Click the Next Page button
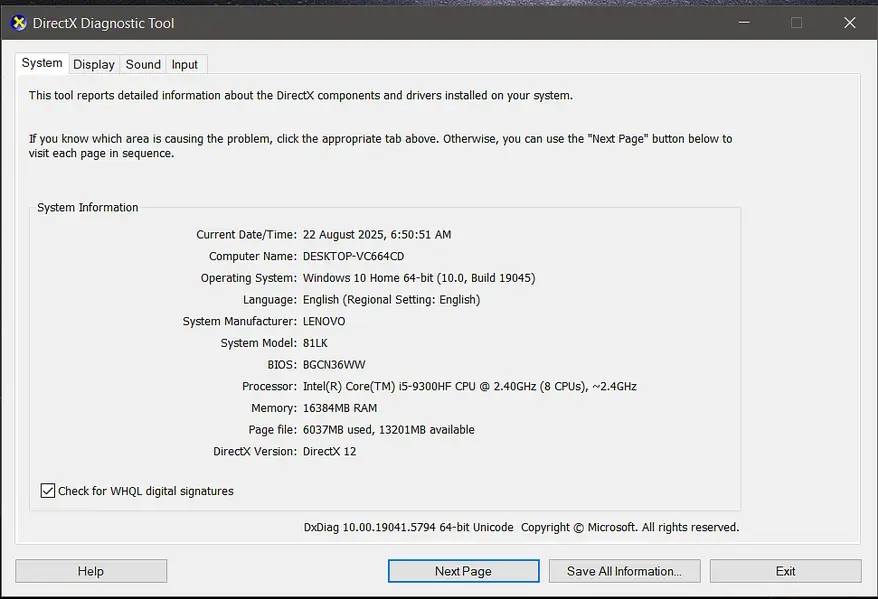878x599 pixels. click(x=463, y=571)
